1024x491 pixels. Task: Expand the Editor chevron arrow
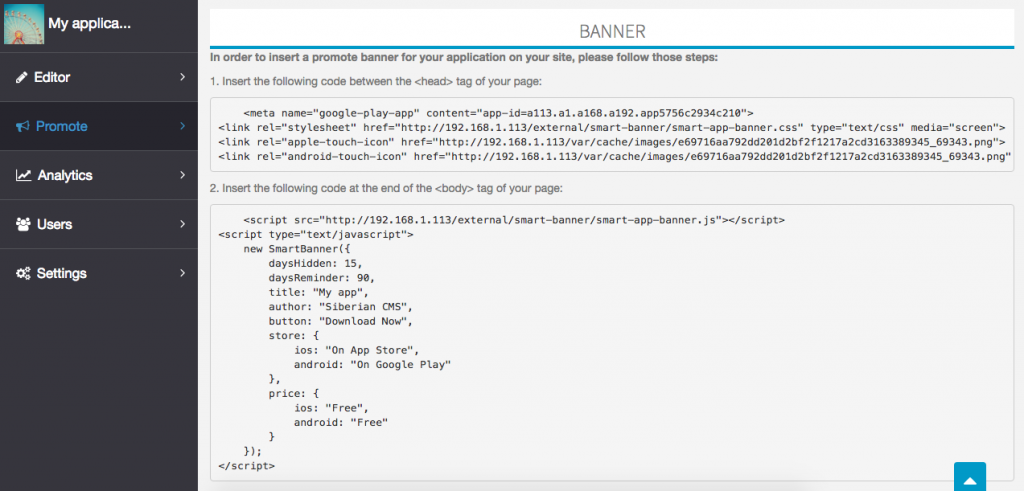tap(182, 77)
